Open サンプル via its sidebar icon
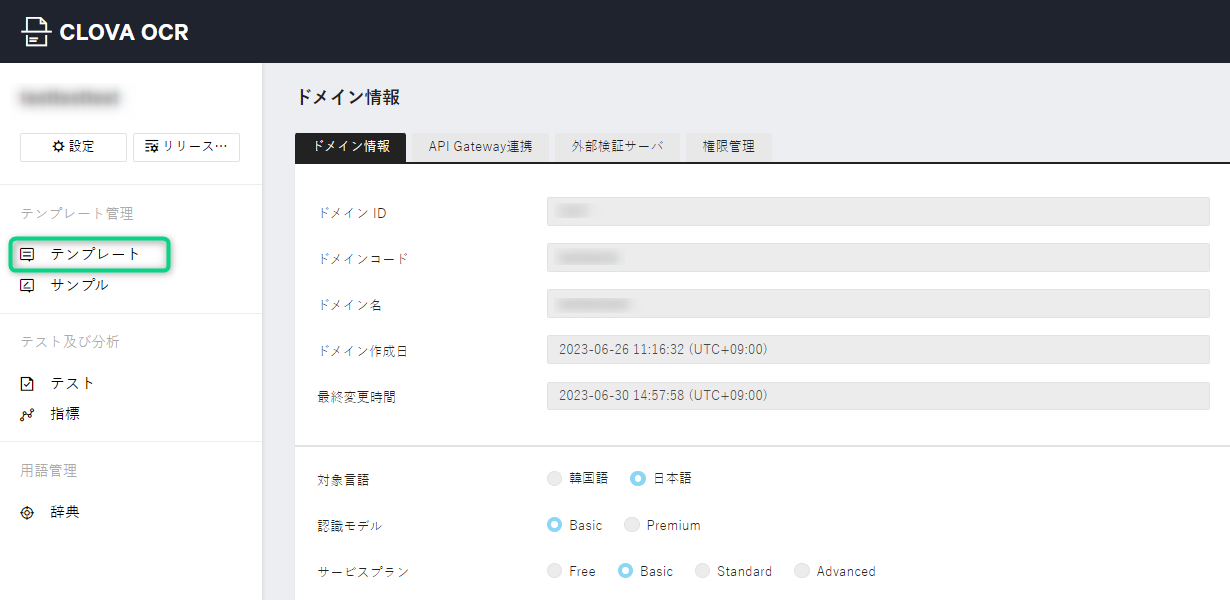The image size is (1230, 600). pyautogui.click(x=28, y=285)
